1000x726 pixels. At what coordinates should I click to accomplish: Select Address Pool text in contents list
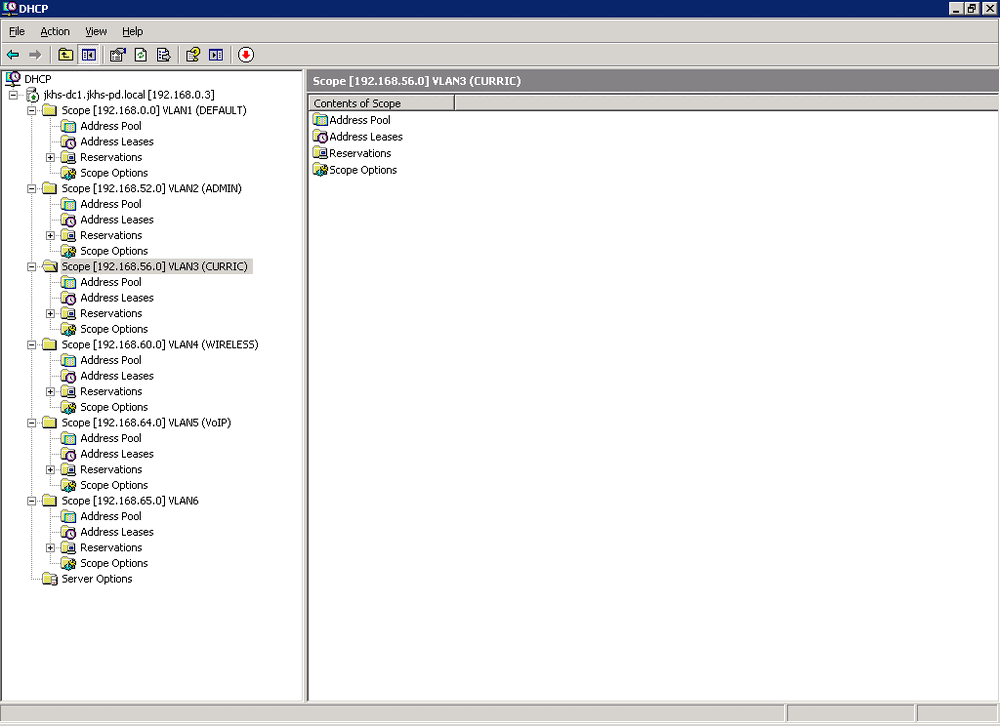point(360,120)
